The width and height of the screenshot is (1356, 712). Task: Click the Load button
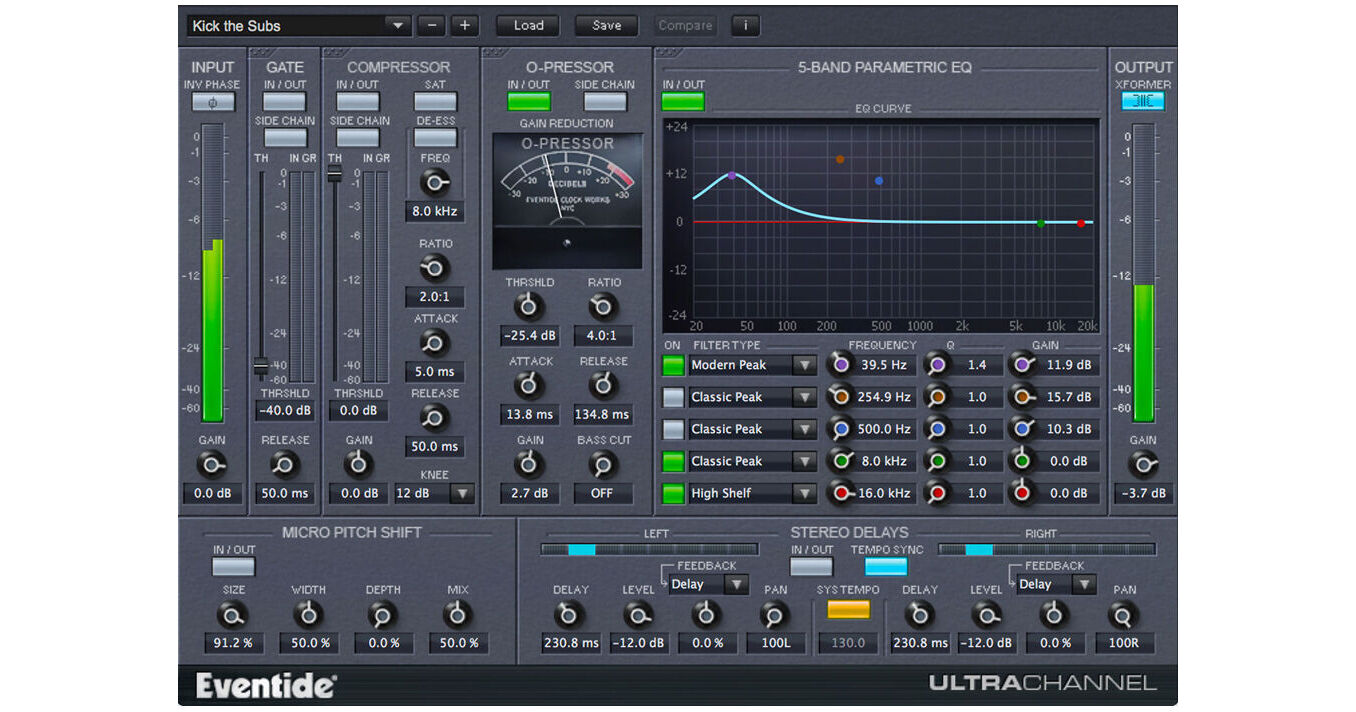[x=527, y=25]
